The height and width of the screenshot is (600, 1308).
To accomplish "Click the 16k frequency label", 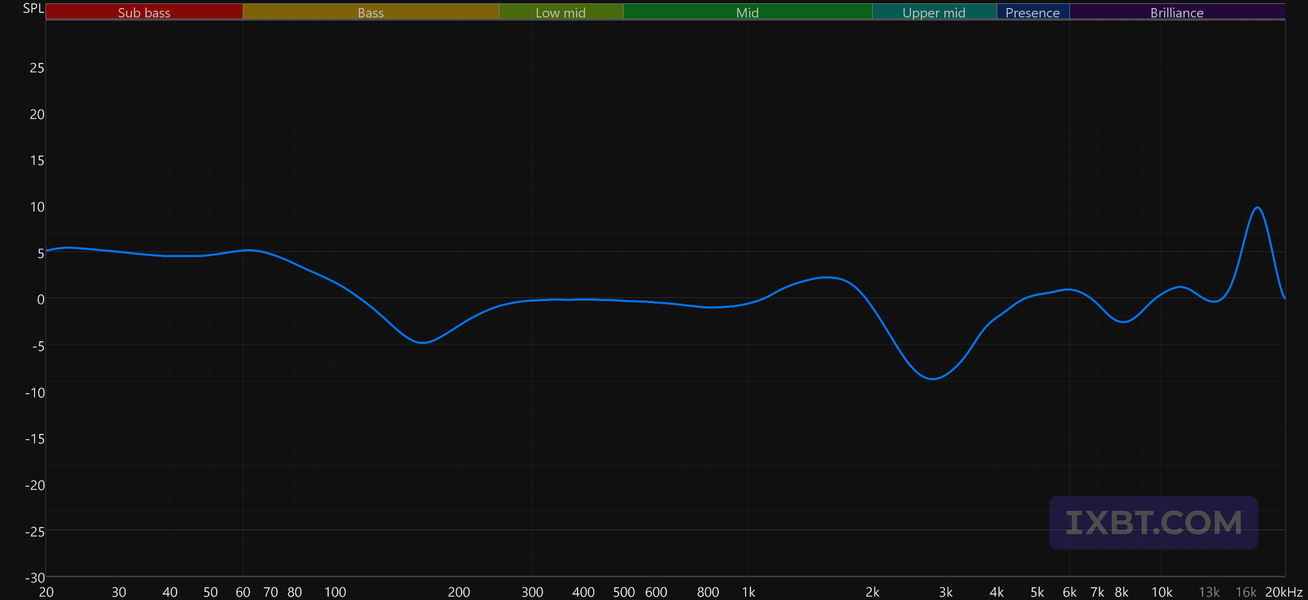I will click(x=1246, y=592).
